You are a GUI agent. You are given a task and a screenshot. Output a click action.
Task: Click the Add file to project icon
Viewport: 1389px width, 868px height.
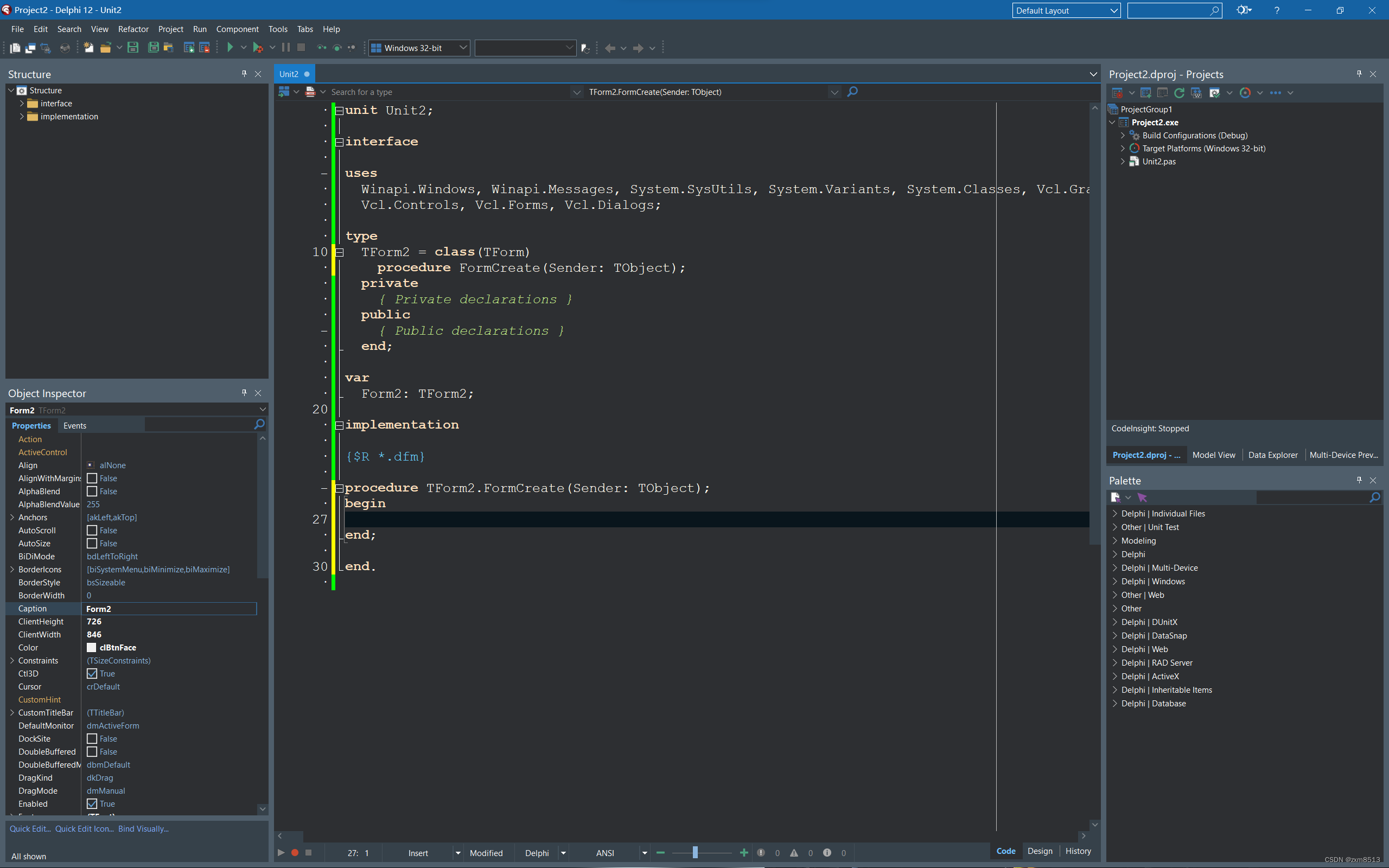click(189, 48)
